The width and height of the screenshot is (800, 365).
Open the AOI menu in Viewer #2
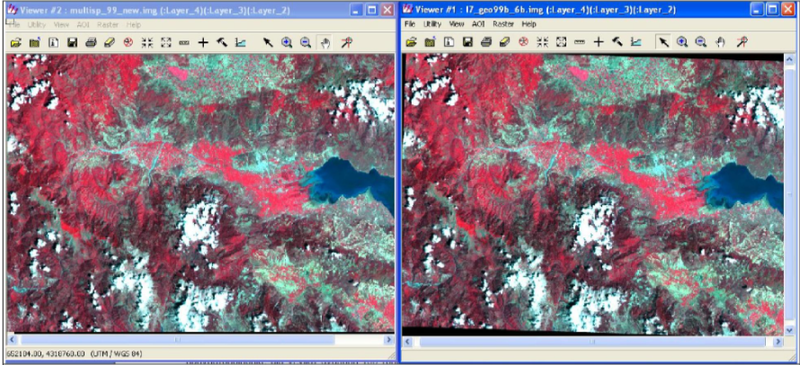pyautogui.click(x=83, y=25)
